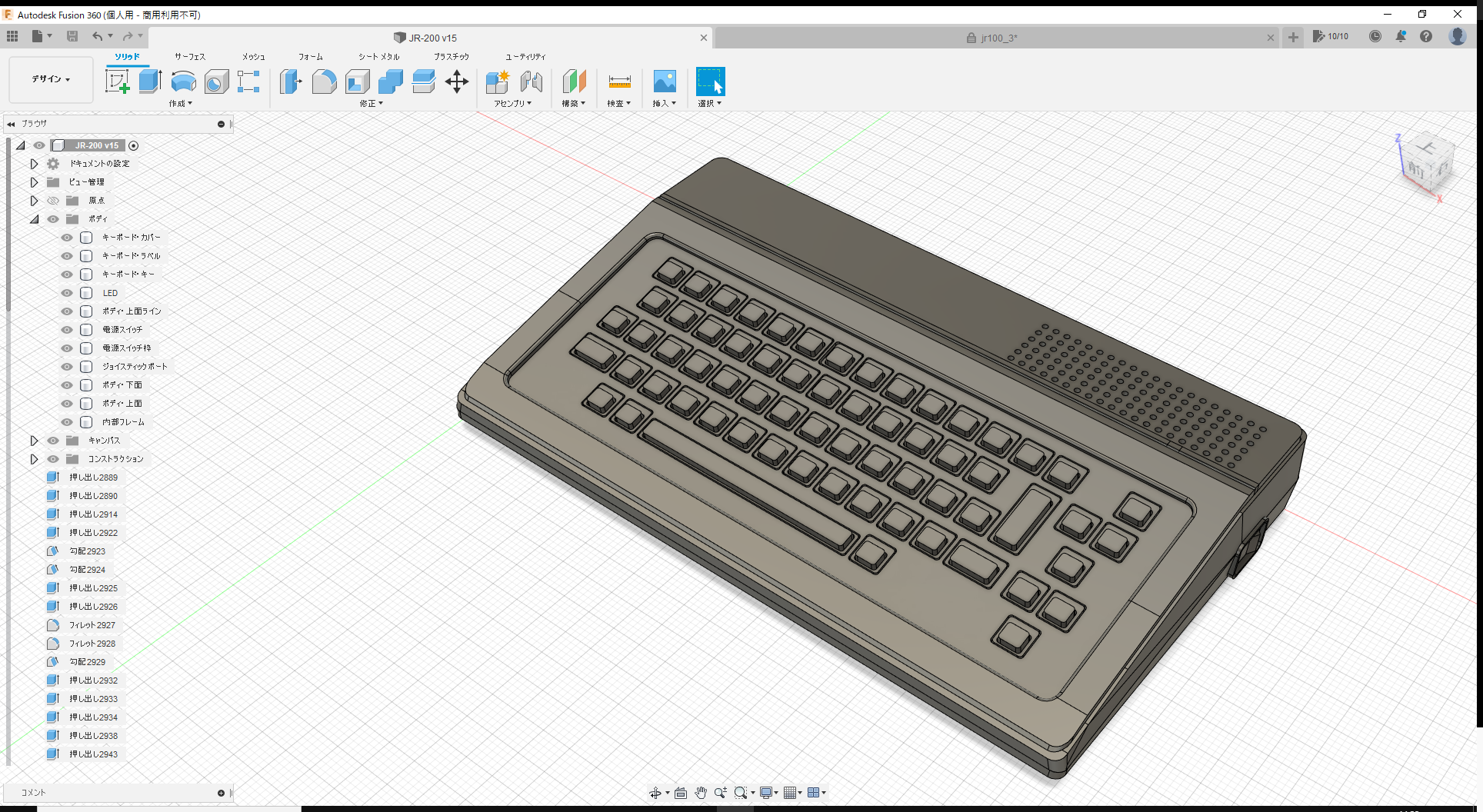Open the Revolve tool
This screenshot has width=1483, height=812.
(x=183, y=81)
